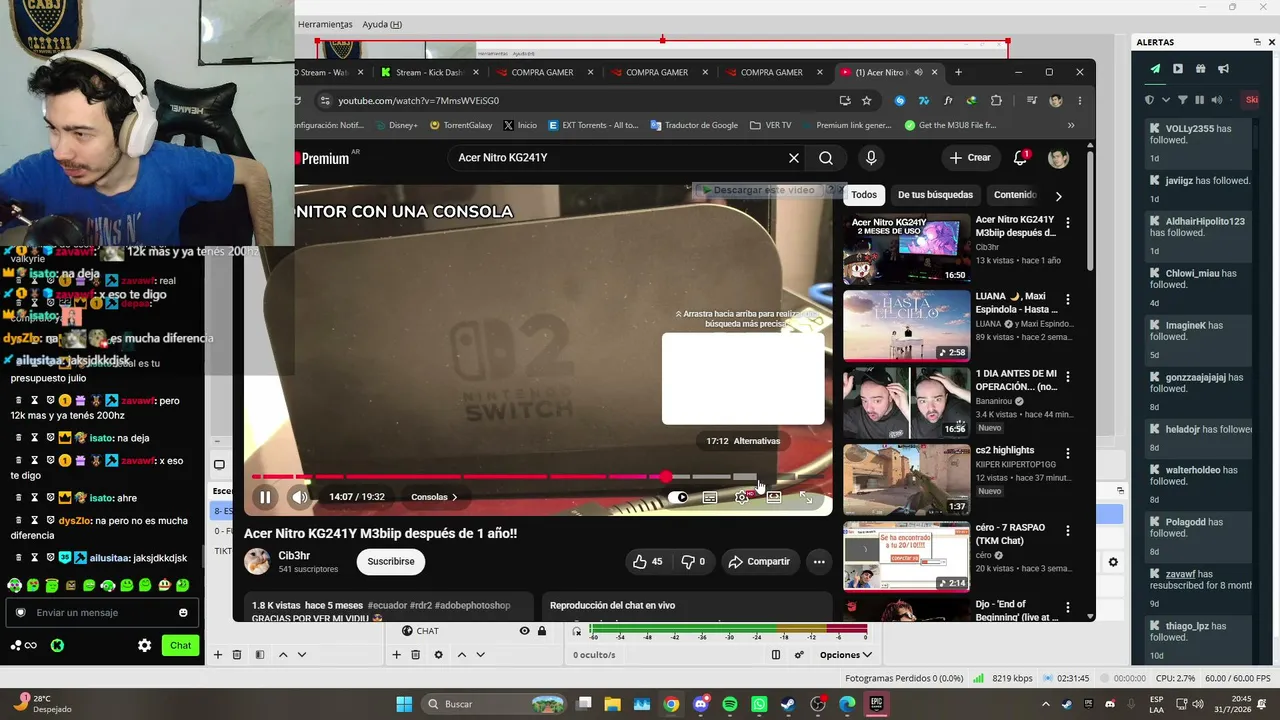
Task: Open the Chrome extensions puzzle icon
Action: 996,101
